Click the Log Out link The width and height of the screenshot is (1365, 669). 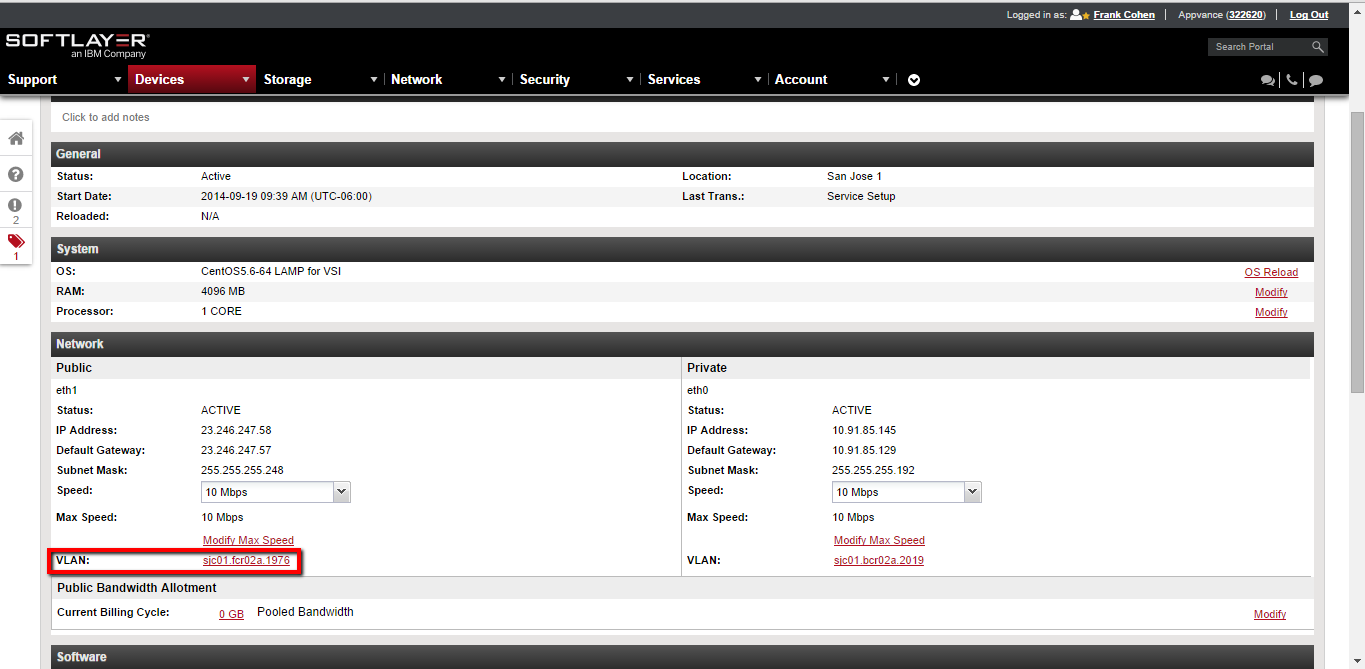pos(1309,15)
